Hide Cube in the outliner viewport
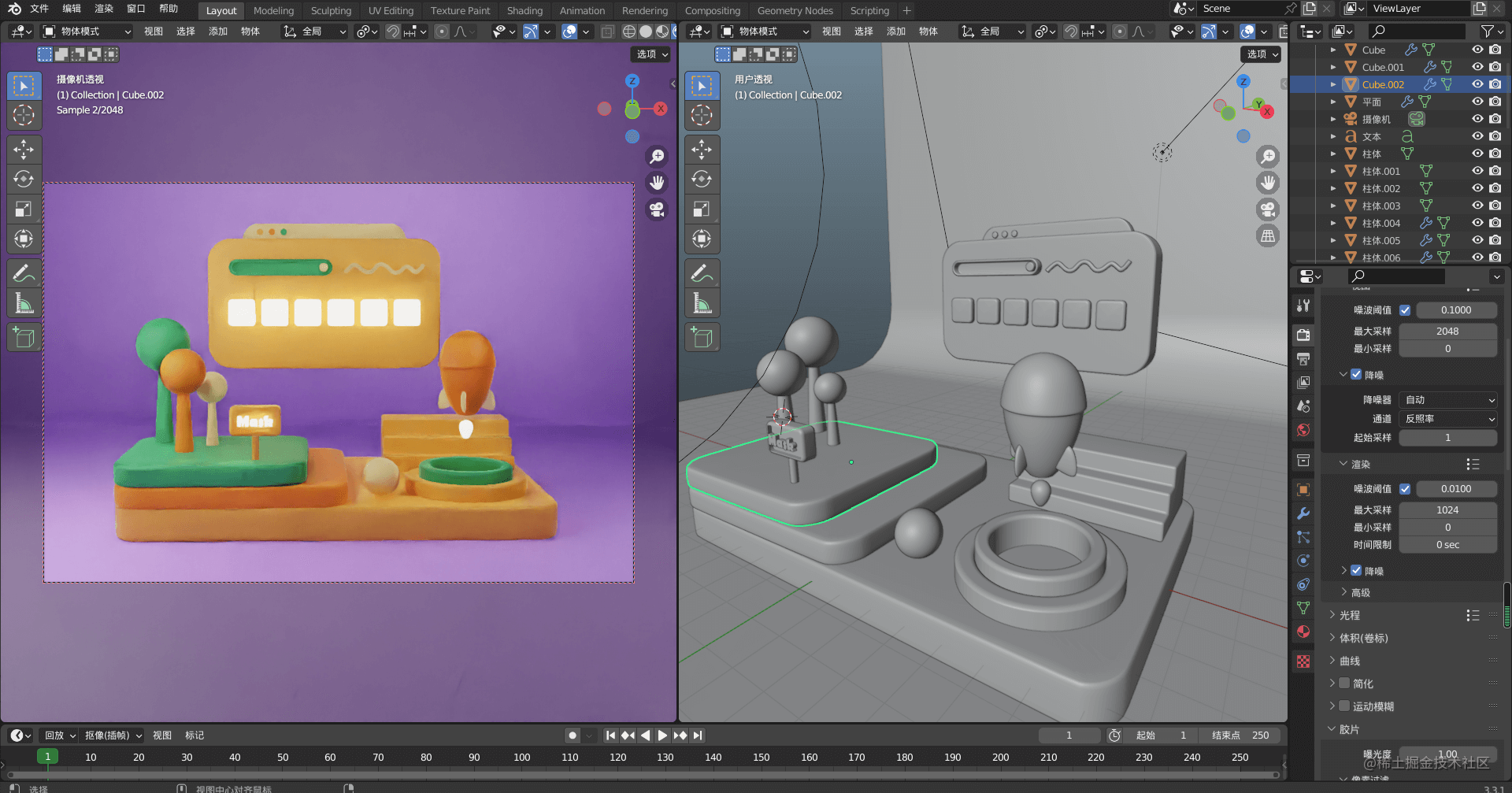 tap(1477, 50)
